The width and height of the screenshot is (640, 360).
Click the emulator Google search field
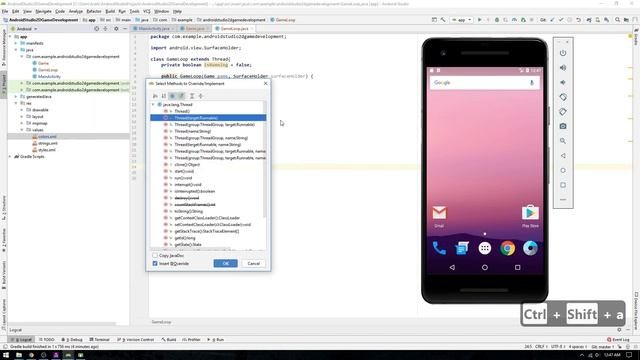485,83
